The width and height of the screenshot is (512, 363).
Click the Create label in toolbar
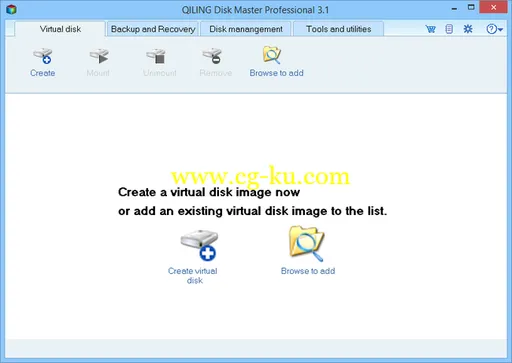coord(43,73)
